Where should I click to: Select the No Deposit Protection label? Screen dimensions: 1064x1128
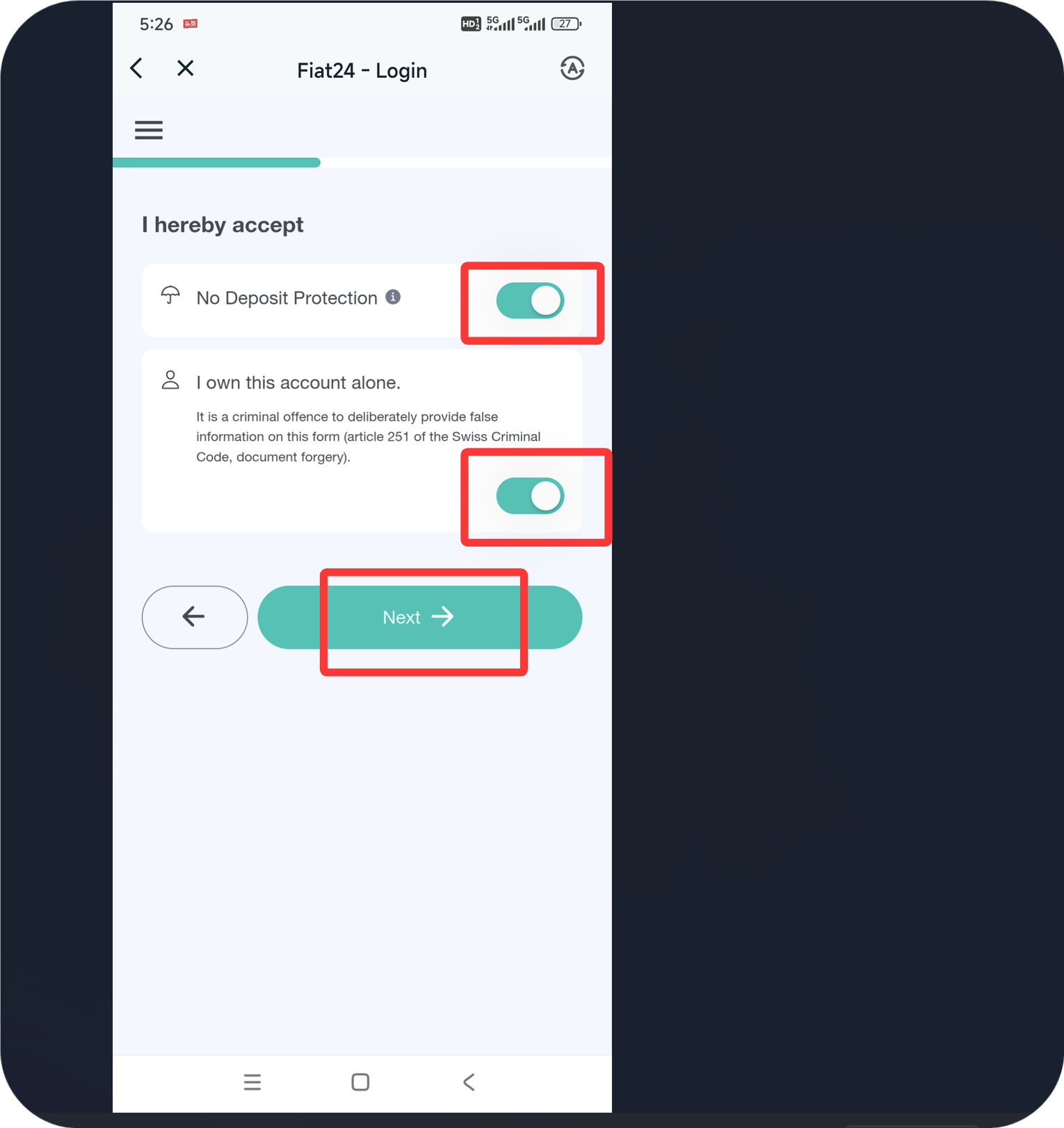(x=287, y=298)
